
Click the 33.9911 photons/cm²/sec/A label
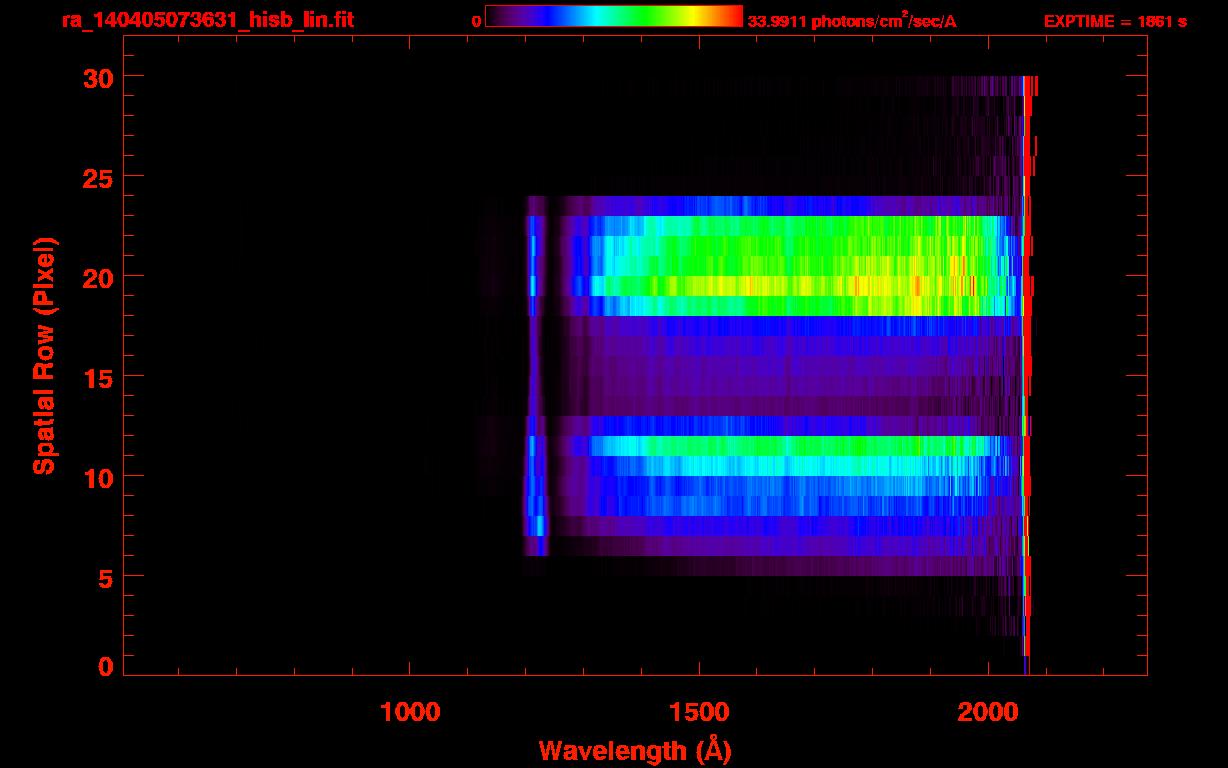pos(852,20)
